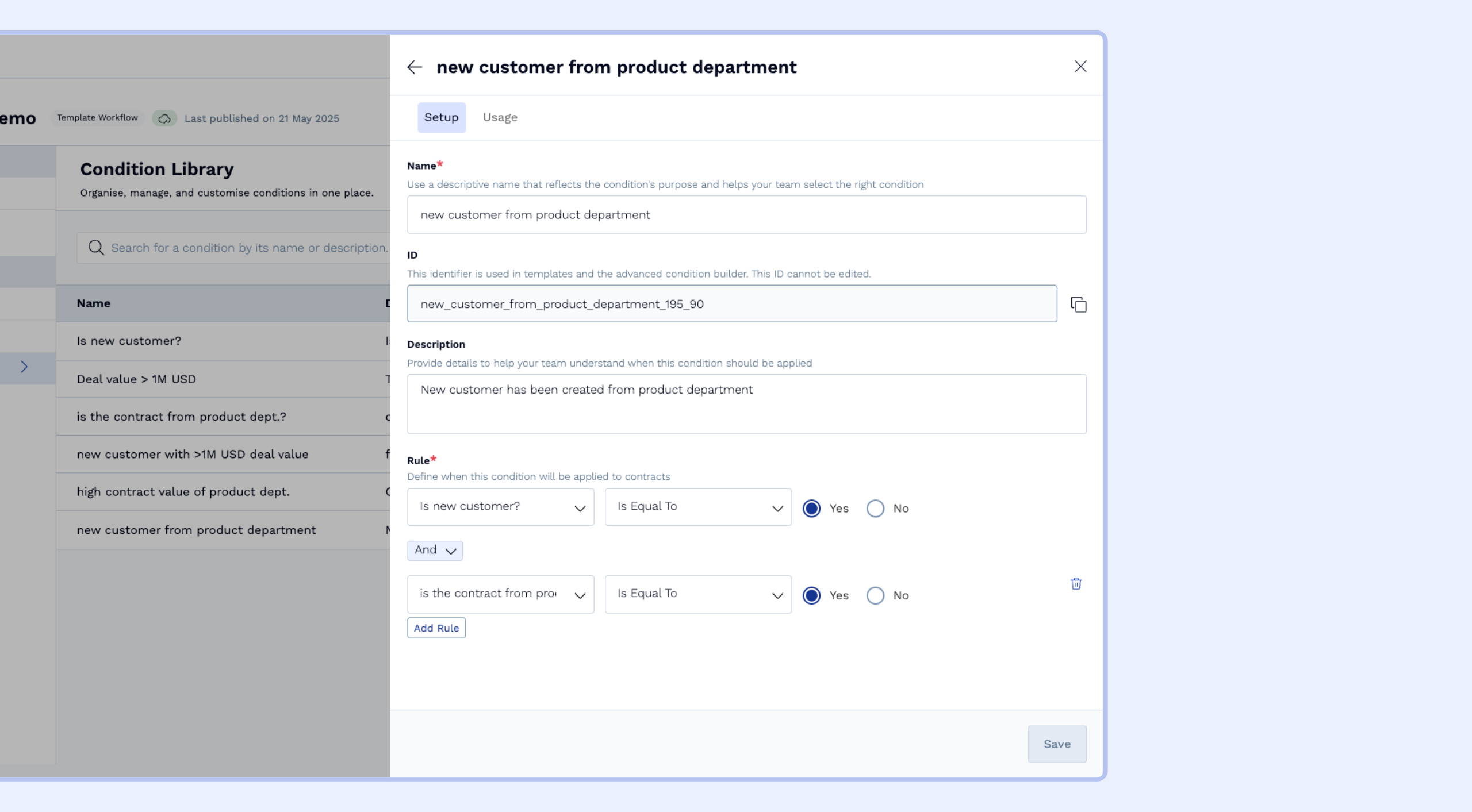Viewport: 1472px width, 812px height.
Task: Switch to the Setup tab
Action: pyautogui.click(x=441, y=117)
